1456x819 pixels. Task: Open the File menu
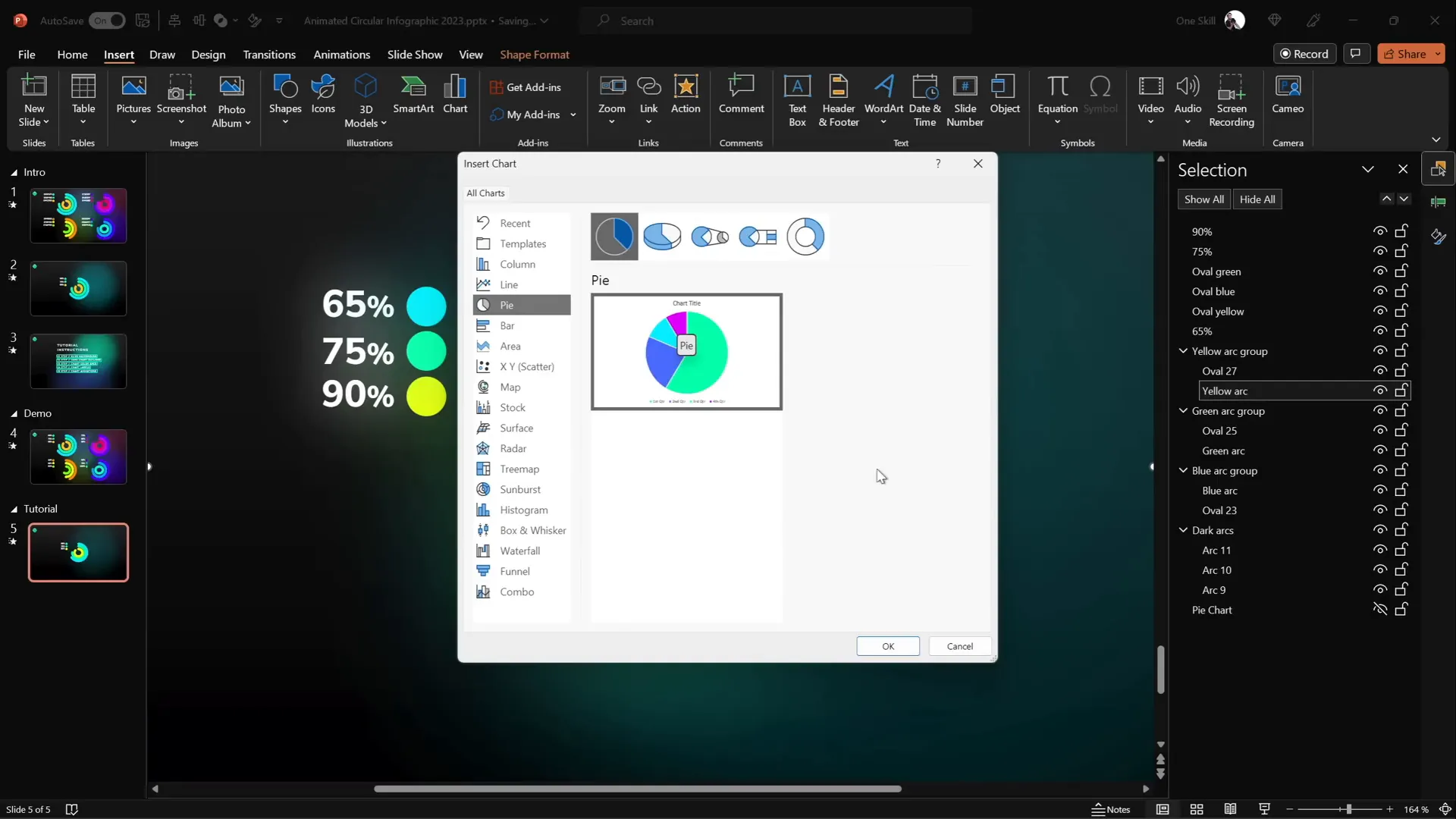(x=27, y=55)
